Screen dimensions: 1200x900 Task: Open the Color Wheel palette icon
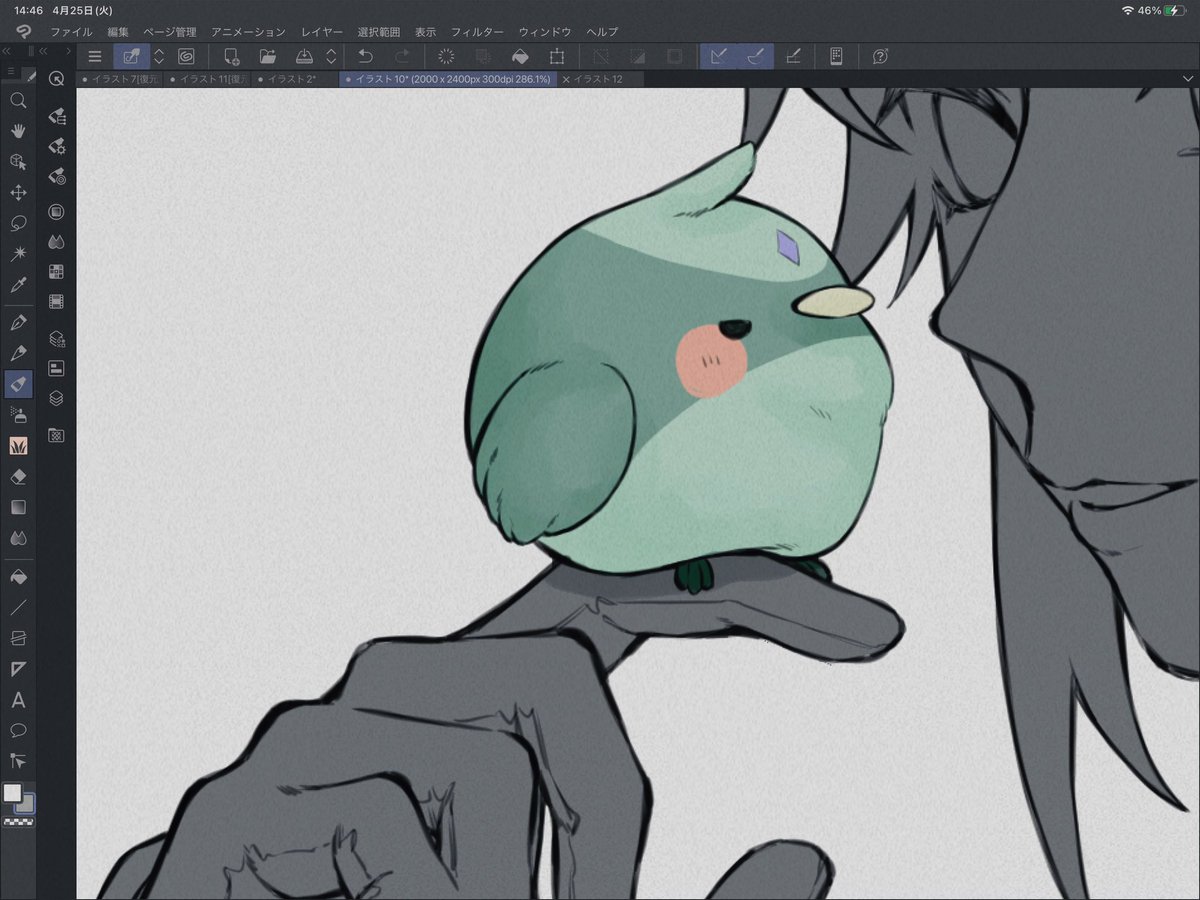click(57, 212)
